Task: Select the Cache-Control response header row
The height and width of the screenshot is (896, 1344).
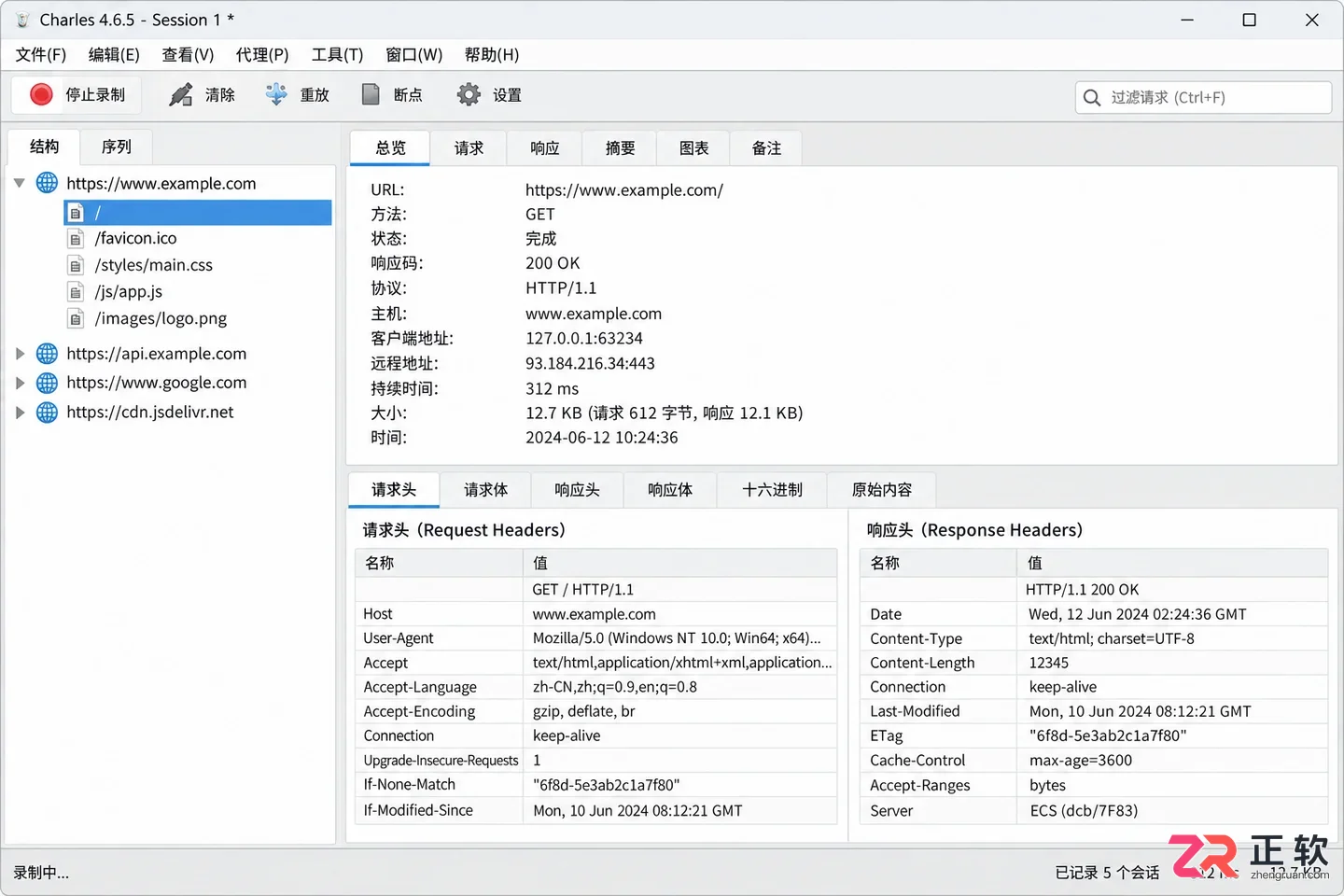Action: click(x=1094, y=761)
